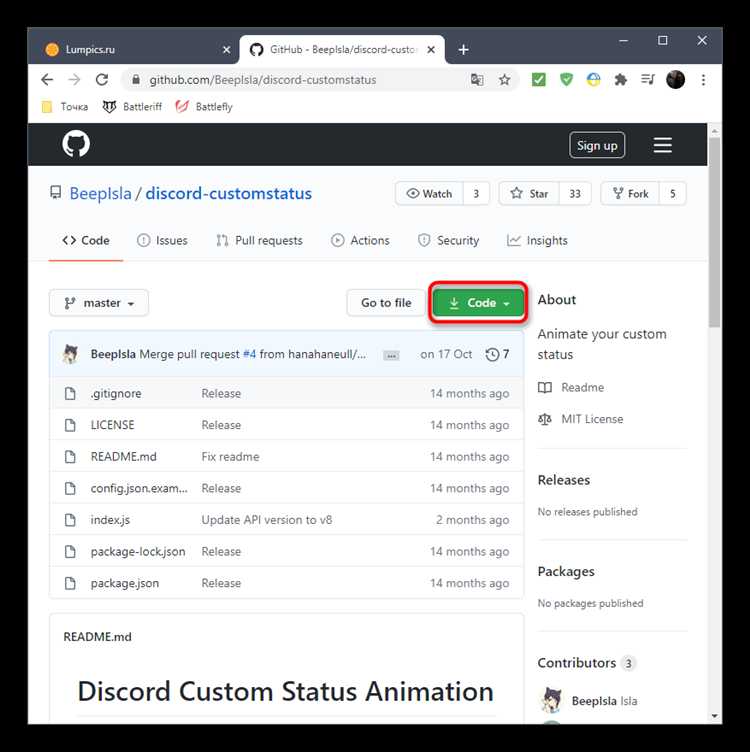
Task: Open the package.json file
Action: 125,584
